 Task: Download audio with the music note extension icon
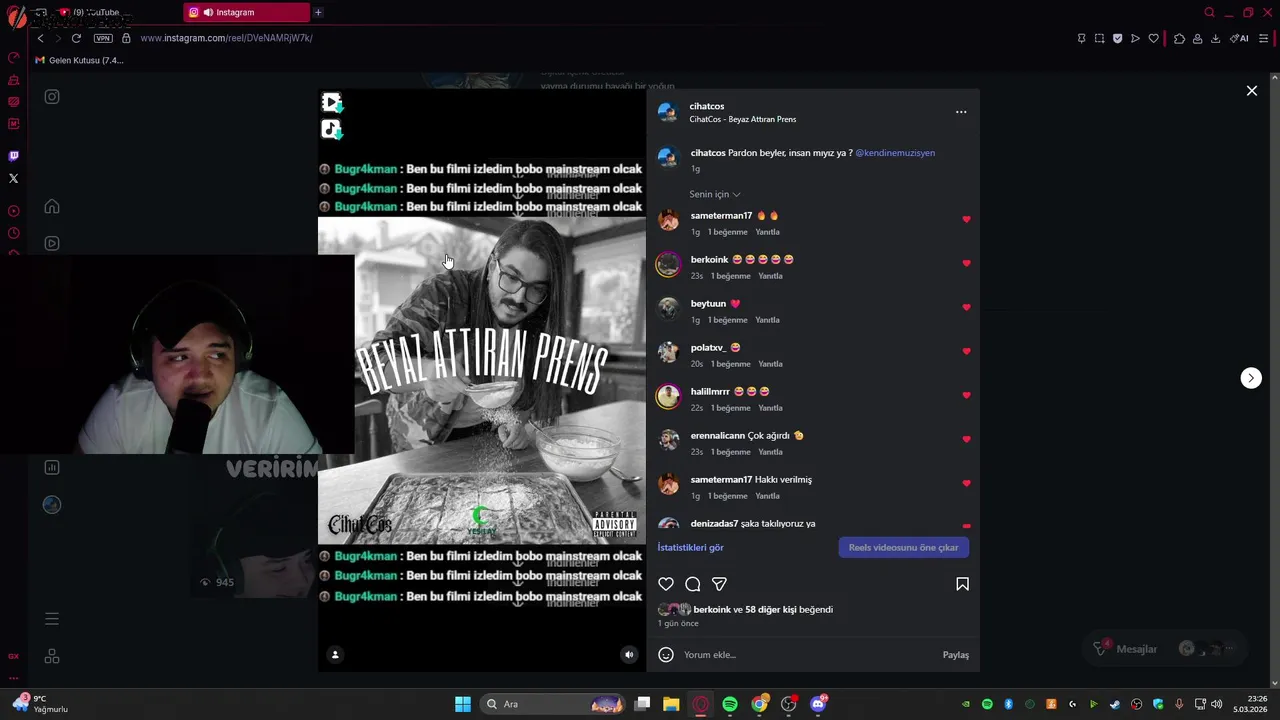pyautogui.click(x=332, y=129)
